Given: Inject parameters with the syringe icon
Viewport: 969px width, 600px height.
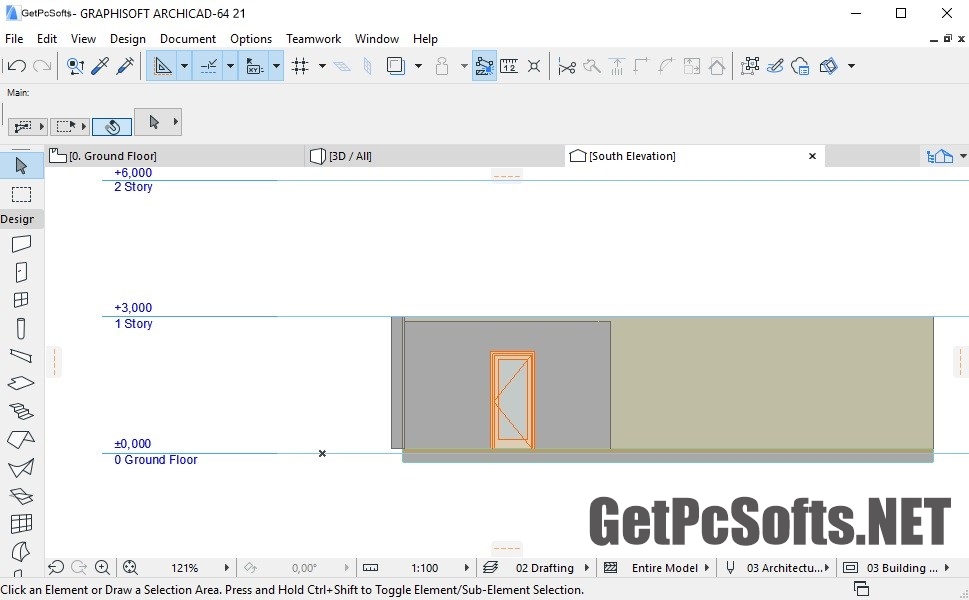Looking at the screenshot, I should (x=125, y=65).
